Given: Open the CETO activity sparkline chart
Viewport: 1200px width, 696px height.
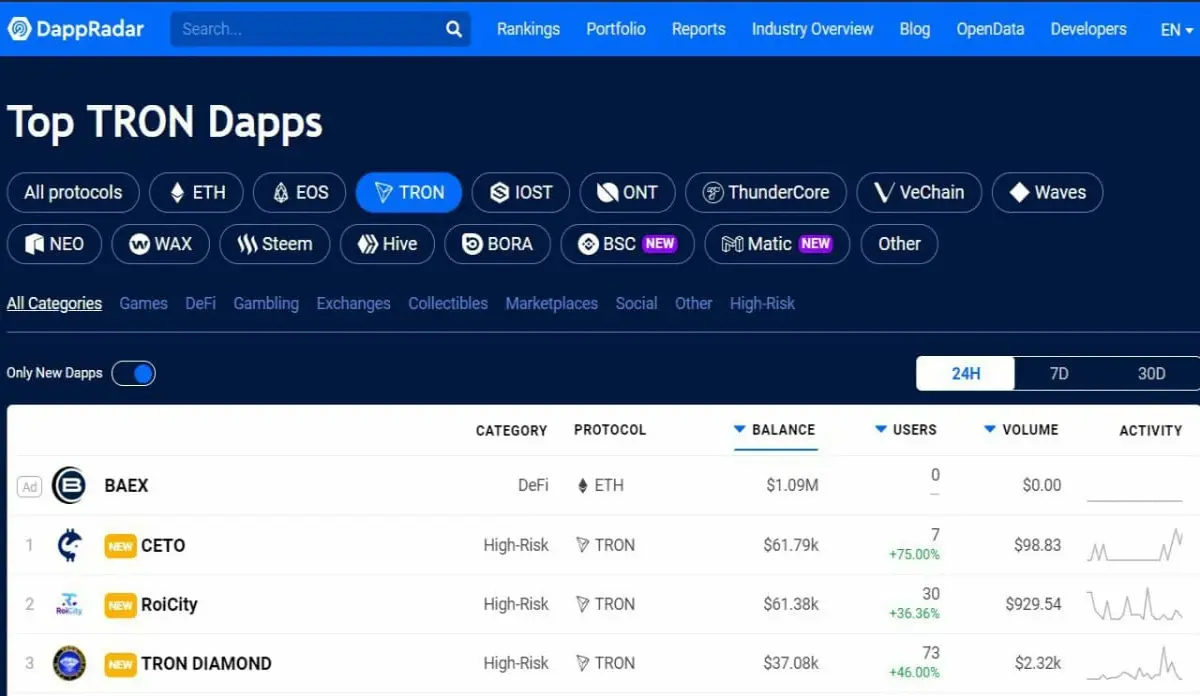Looking at the screenshot, I should point(1135,545).
